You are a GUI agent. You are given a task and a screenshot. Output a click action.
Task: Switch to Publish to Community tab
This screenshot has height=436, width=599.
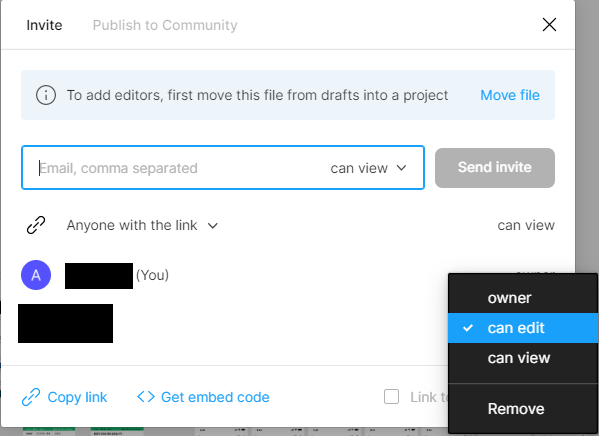pos(165,25)
